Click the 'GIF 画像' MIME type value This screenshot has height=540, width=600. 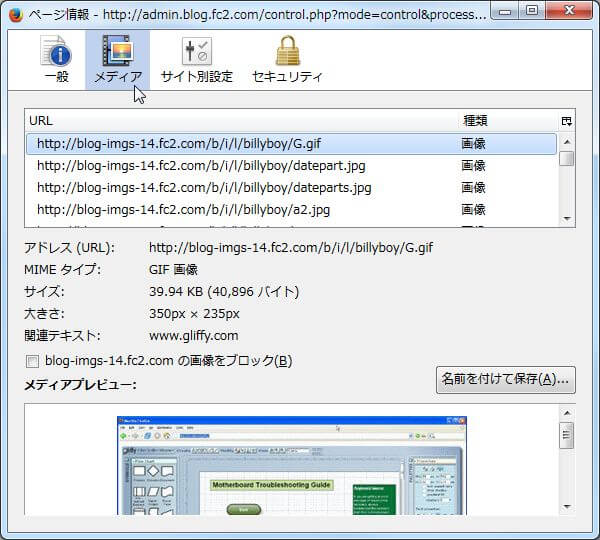pyautogui.click(x=173, y=270)
